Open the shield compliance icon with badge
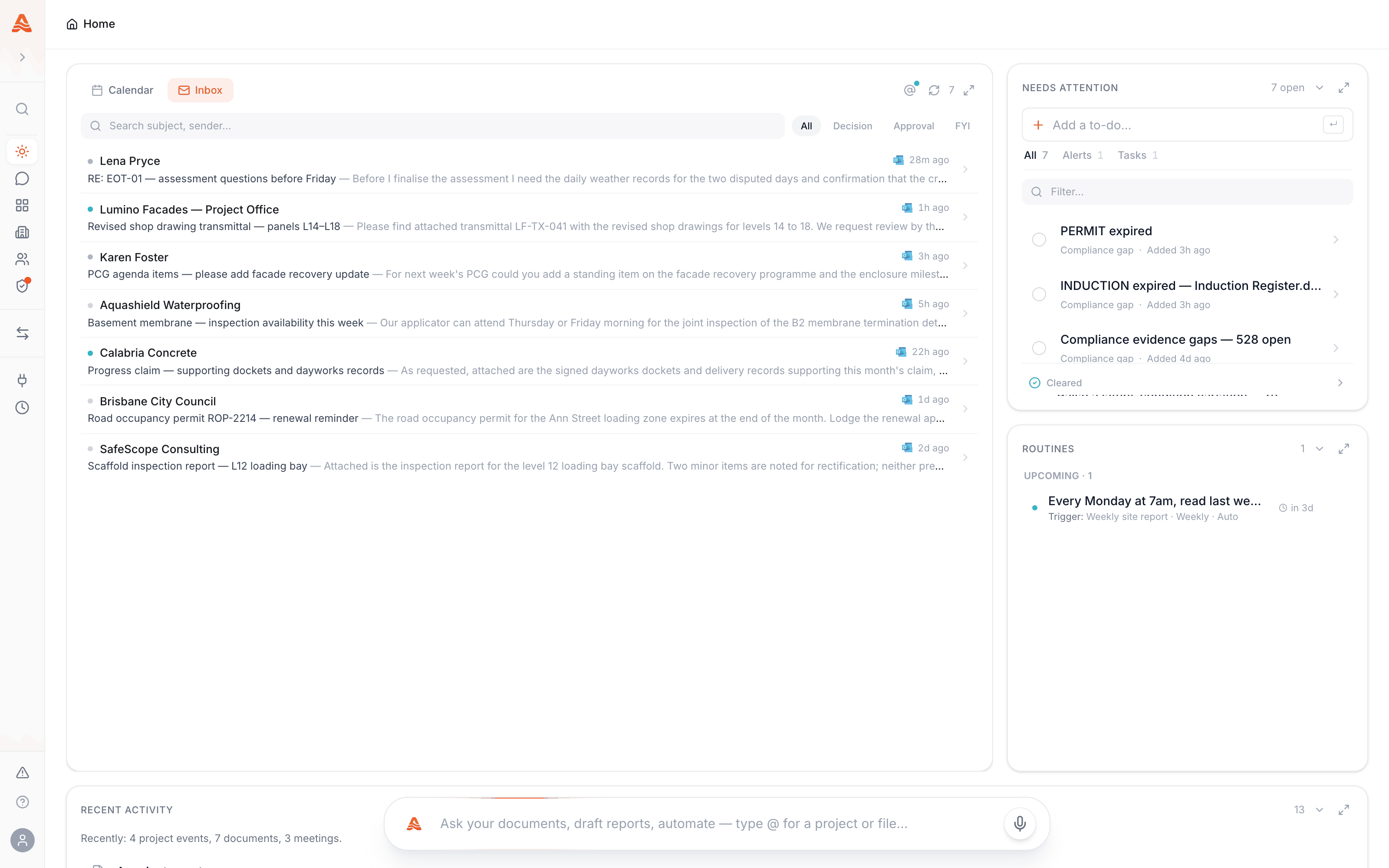The image size is (1389, 868). (23, 286)
